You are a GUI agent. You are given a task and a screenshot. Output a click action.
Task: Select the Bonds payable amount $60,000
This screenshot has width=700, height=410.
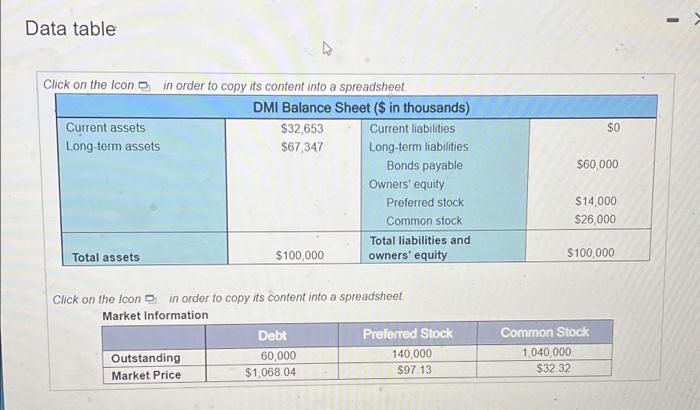pos(597,164)
